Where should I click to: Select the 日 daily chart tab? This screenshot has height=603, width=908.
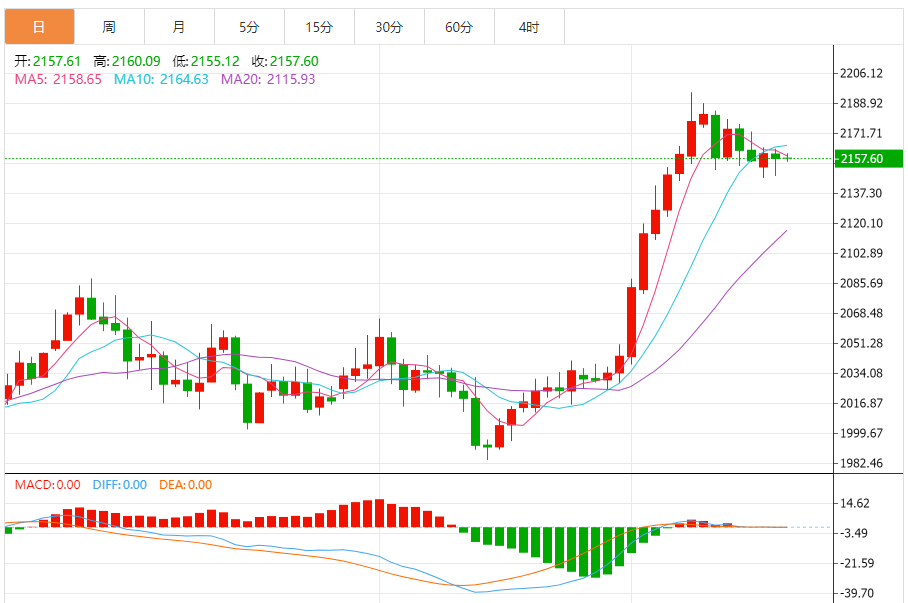pyautogui.click(x=39, y=27)
